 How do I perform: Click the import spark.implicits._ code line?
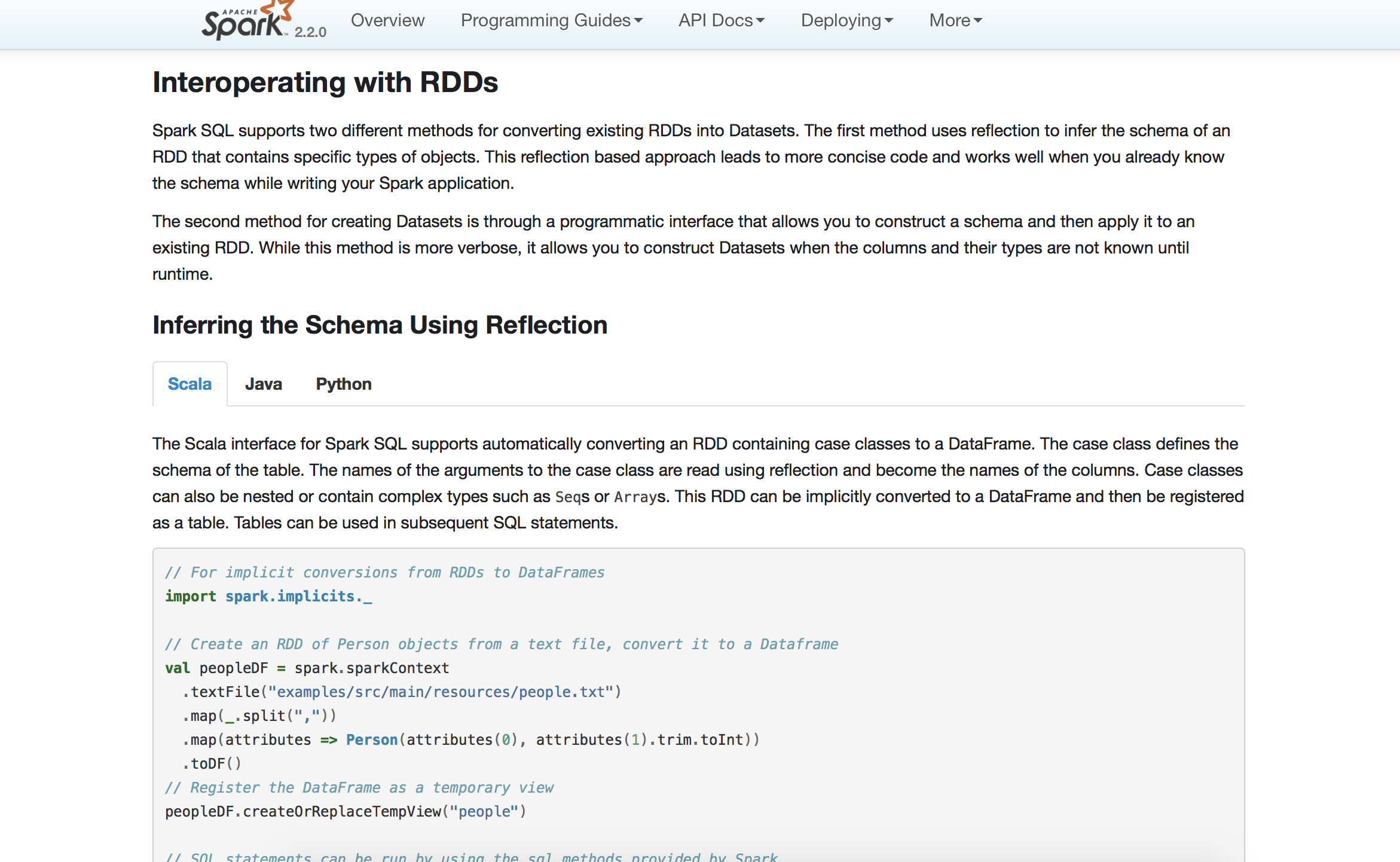268,597
